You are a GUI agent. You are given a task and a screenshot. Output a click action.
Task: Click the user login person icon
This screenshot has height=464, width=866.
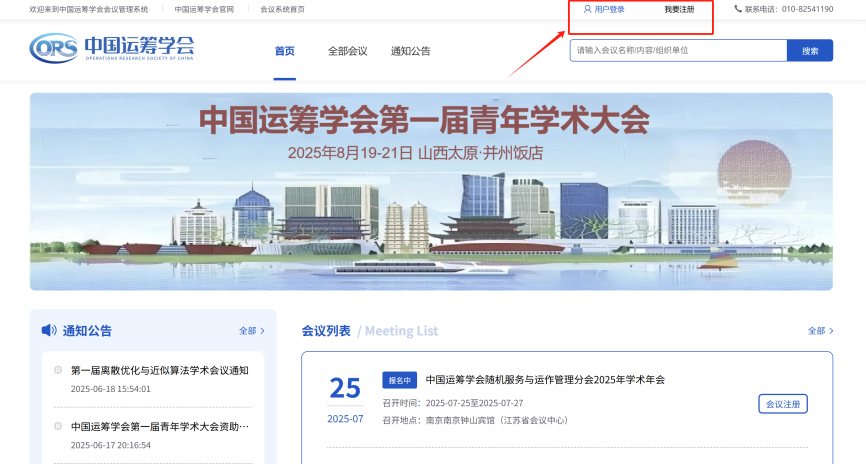point(587,9)
